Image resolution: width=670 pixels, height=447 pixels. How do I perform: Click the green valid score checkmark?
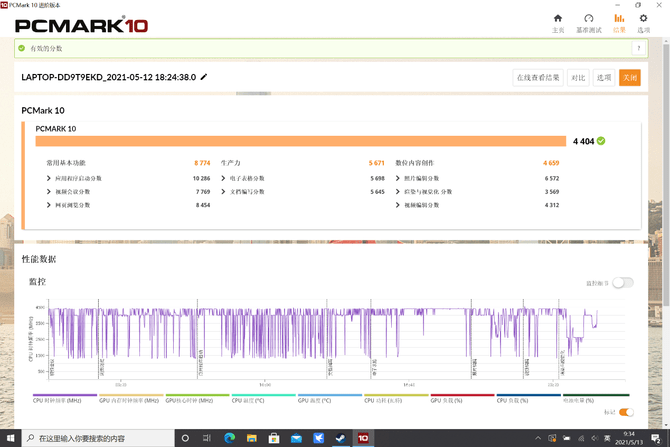(21, 48)
